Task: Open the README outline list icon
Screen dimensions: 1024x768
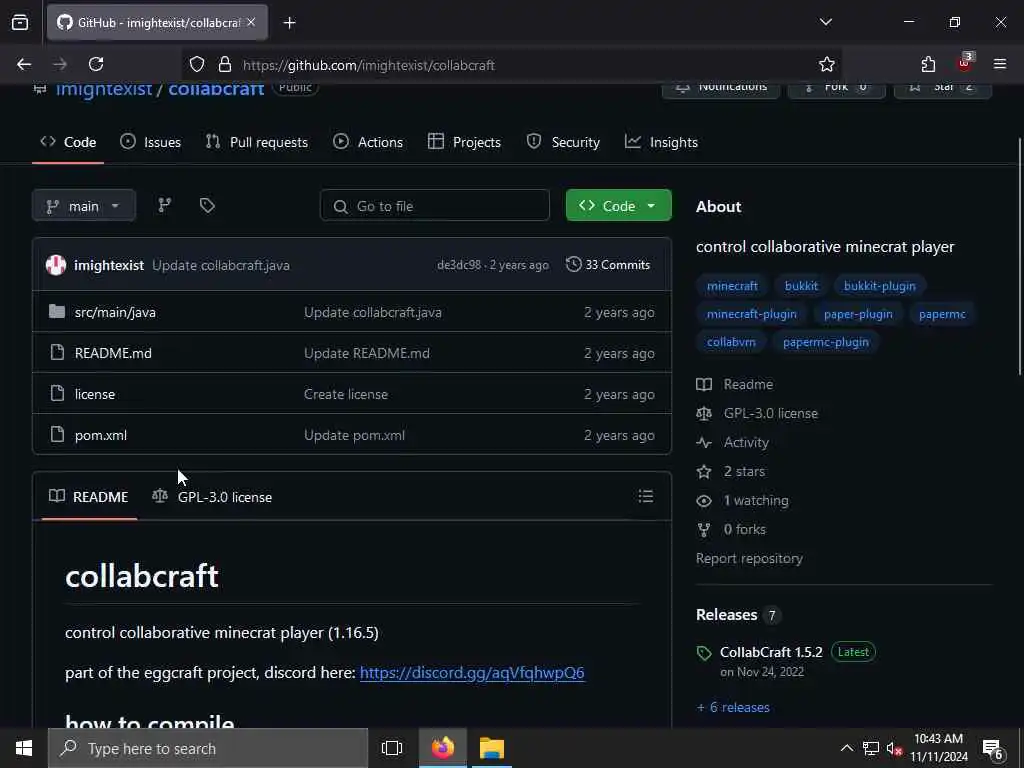Action: 645,496
